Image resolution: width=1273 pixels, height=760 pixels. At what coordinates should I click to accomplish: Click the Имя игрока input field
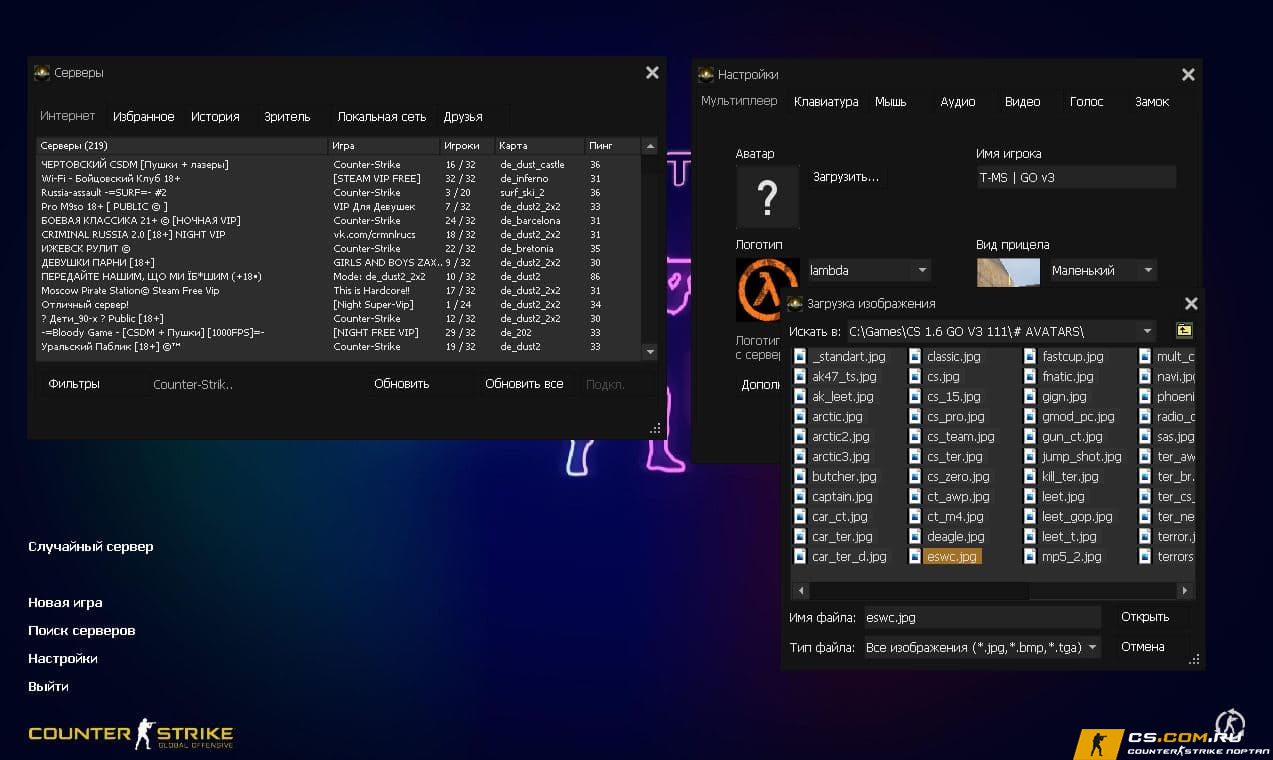pos(1076,178)
